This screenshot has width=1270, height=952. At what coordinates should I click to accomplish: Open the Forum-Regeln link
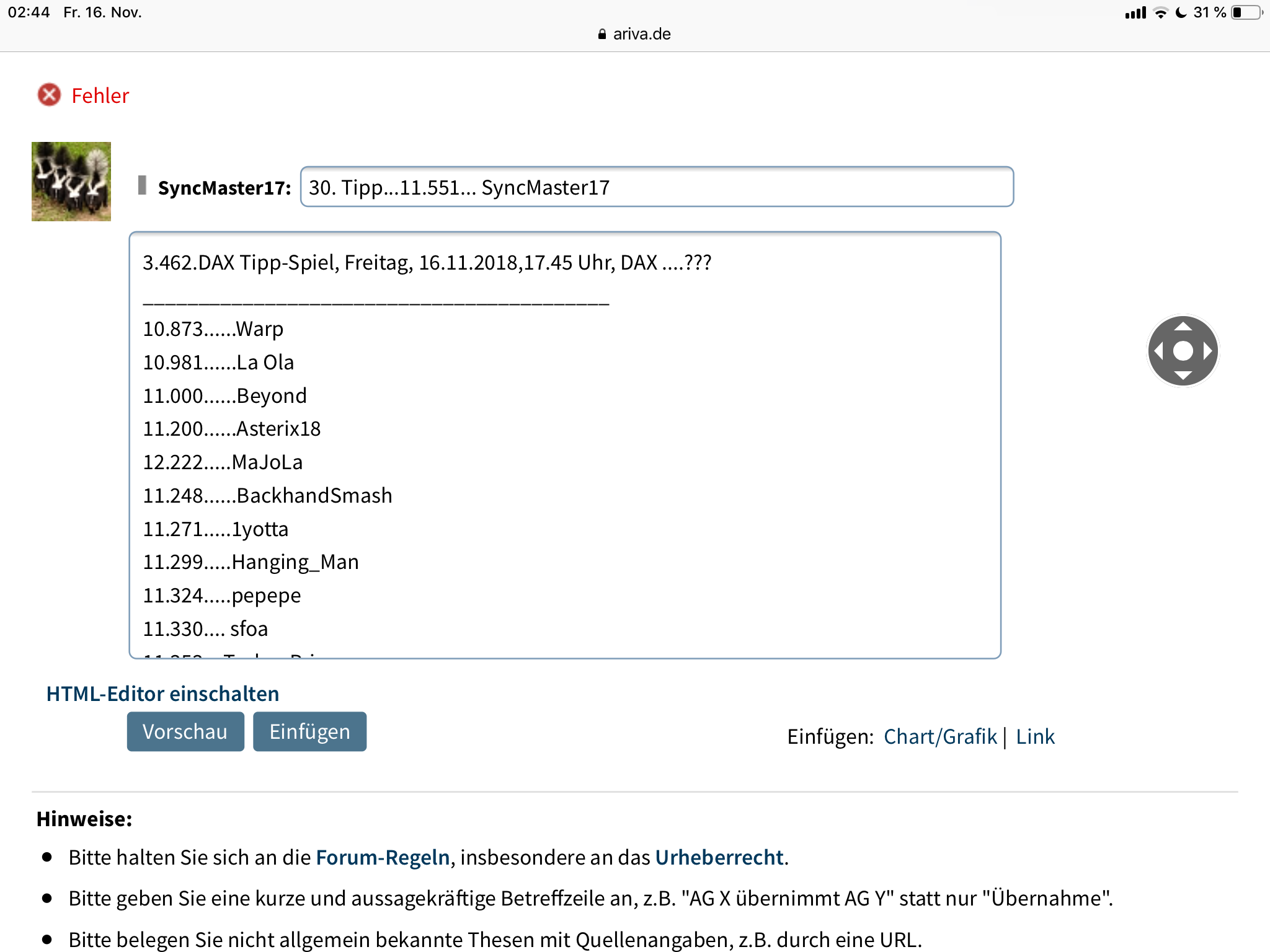pyautogui.click(x=383, y=857)
